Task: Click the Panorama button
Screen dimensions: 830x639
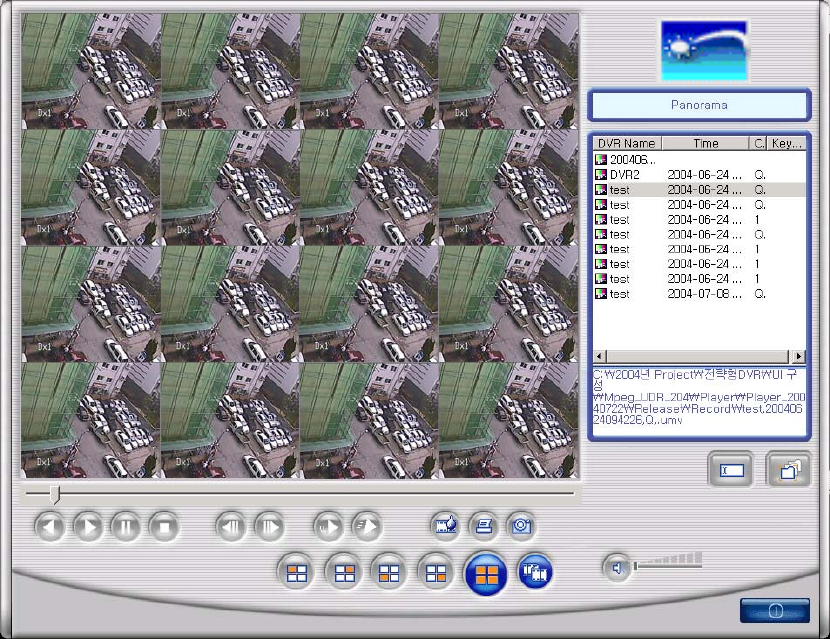Action: click(699, 105)
